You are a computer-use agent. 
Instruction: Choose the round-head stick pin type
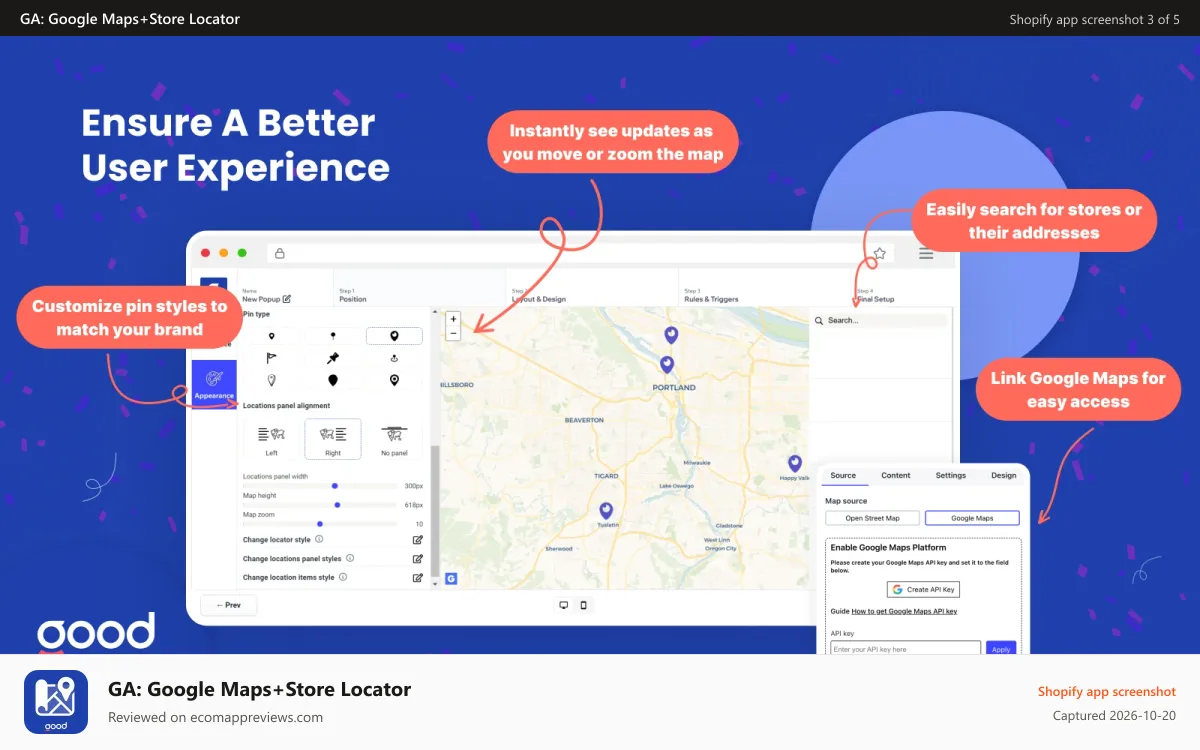tap(333, 336)
